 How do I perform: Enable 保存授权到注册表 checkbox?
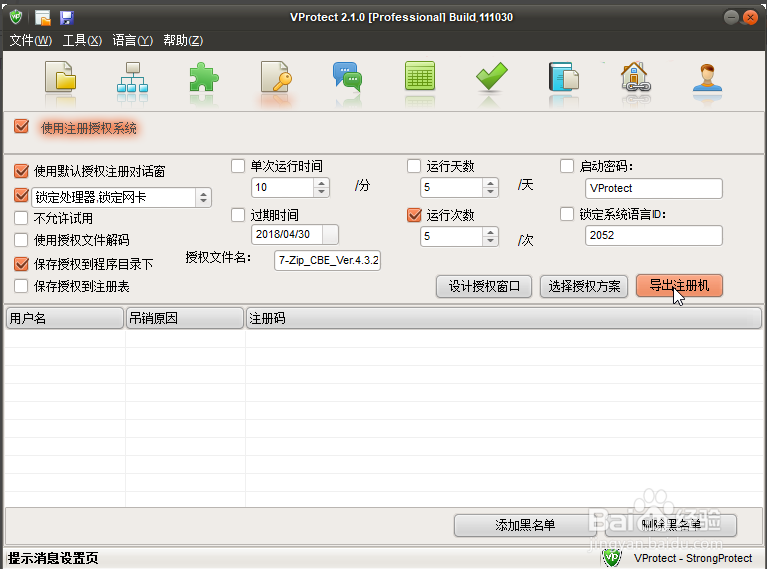tap(21, 286)
